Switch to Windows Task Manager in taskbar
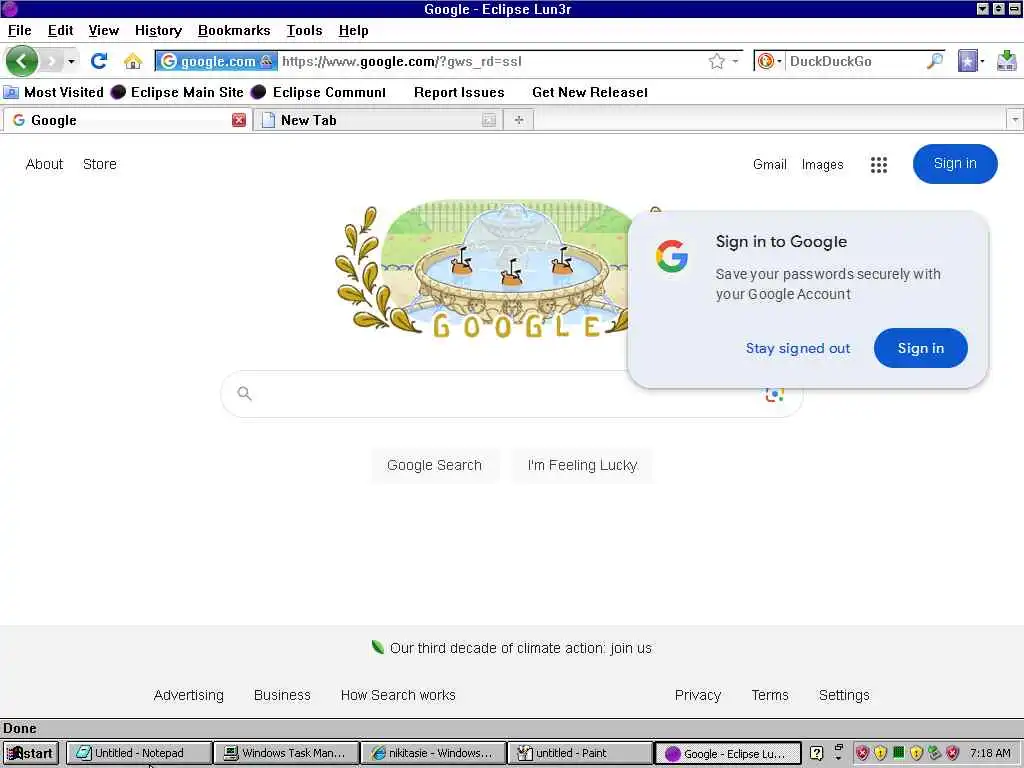This screenshot has height=768, width=1024. coord(287,753)
